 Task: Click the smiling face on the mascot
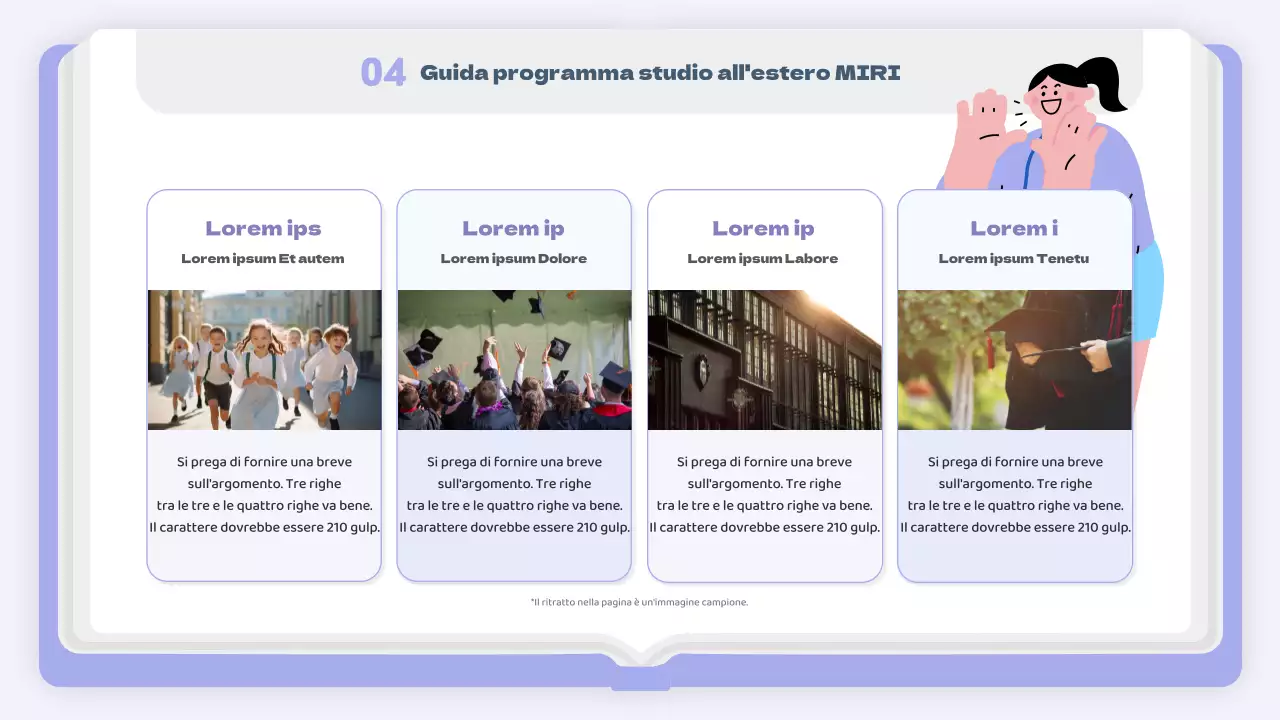pyautogui.click(x=1048, y=100)
